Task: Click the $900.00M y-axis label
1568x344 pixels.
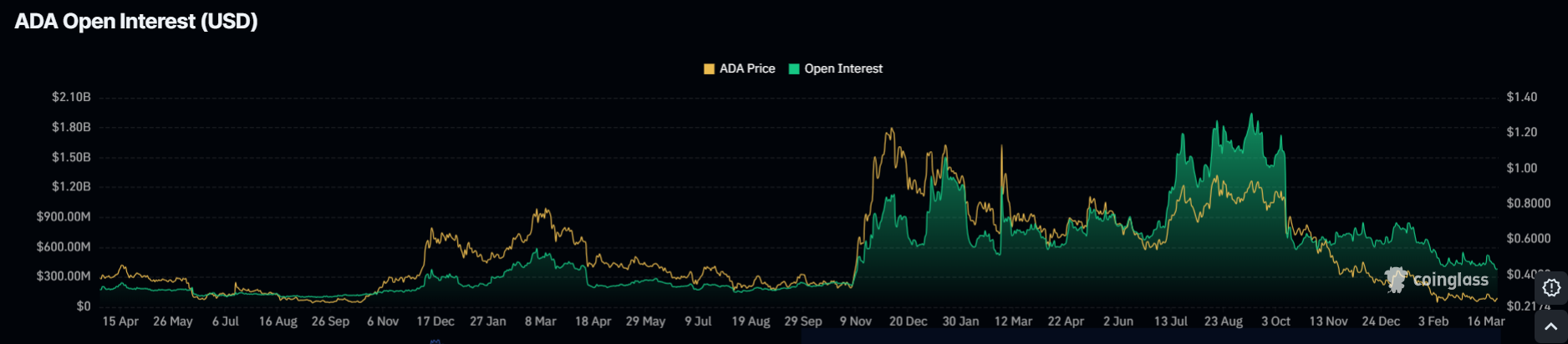Action: point(64,216)
